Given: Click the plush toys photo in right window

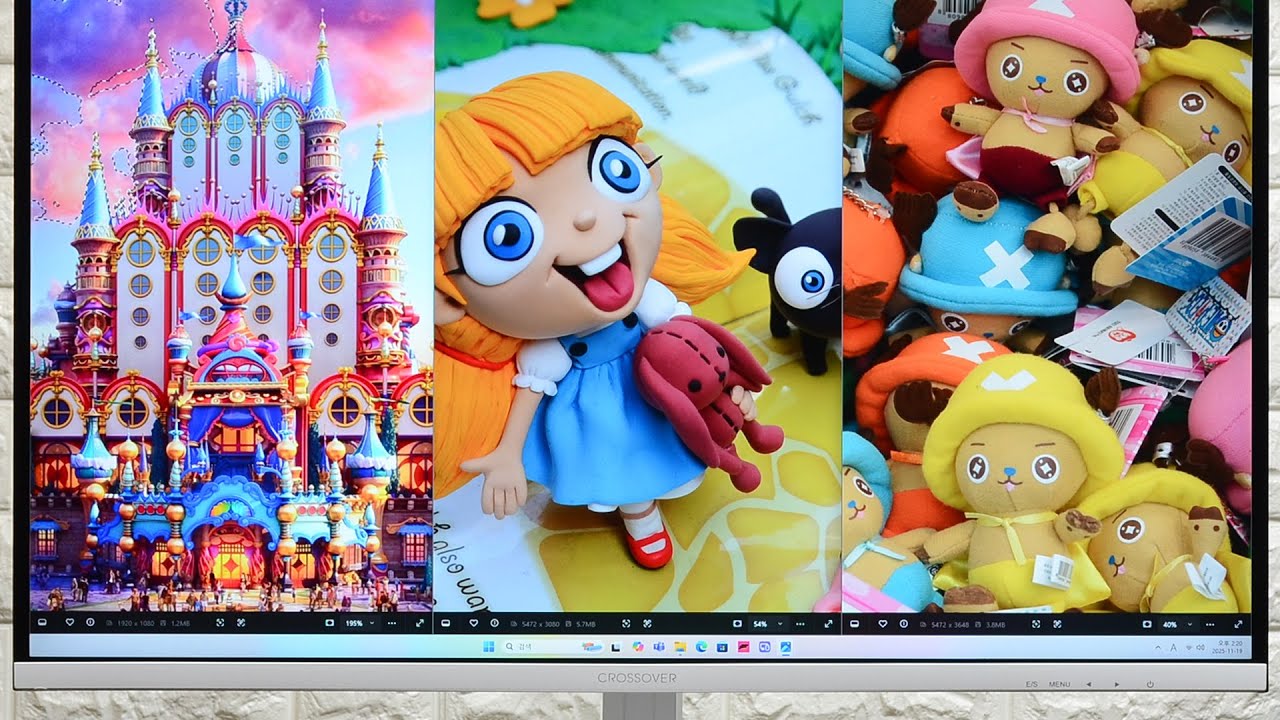Looking at the screenshot, I should [1046, 305].
